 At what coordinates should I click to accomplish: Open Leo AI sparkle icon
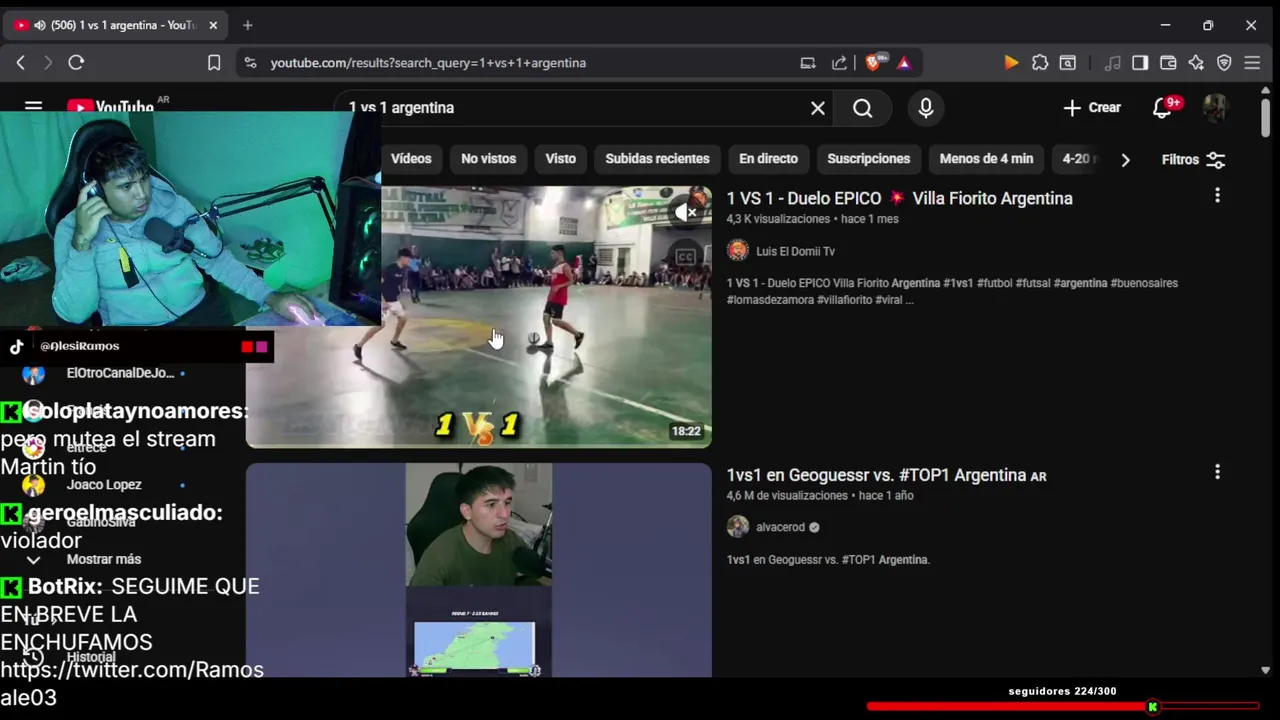tap(1196, 62)
